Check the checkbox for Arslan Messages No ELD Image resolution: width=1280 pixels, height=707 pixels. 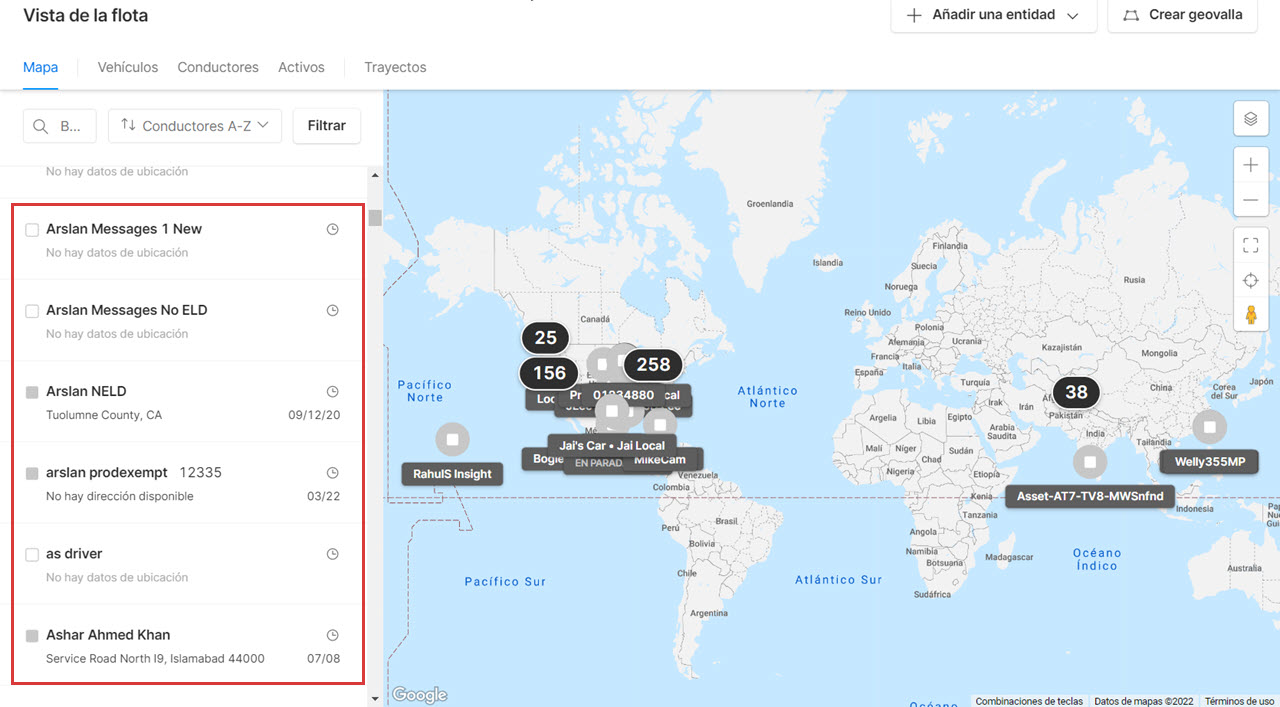coord(31,310)
